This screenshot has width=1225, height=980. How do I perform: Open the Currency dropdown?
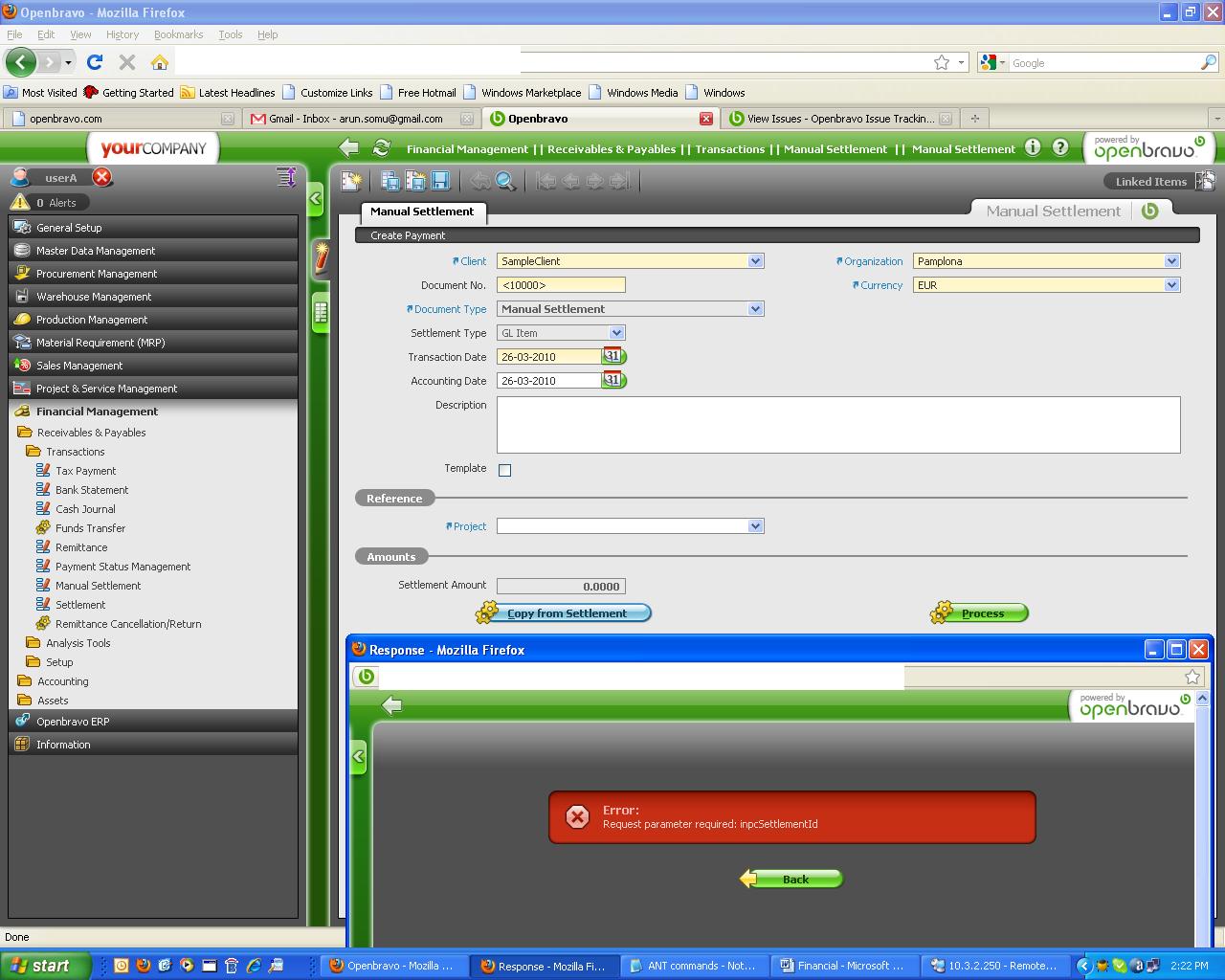pos(1171,284)
